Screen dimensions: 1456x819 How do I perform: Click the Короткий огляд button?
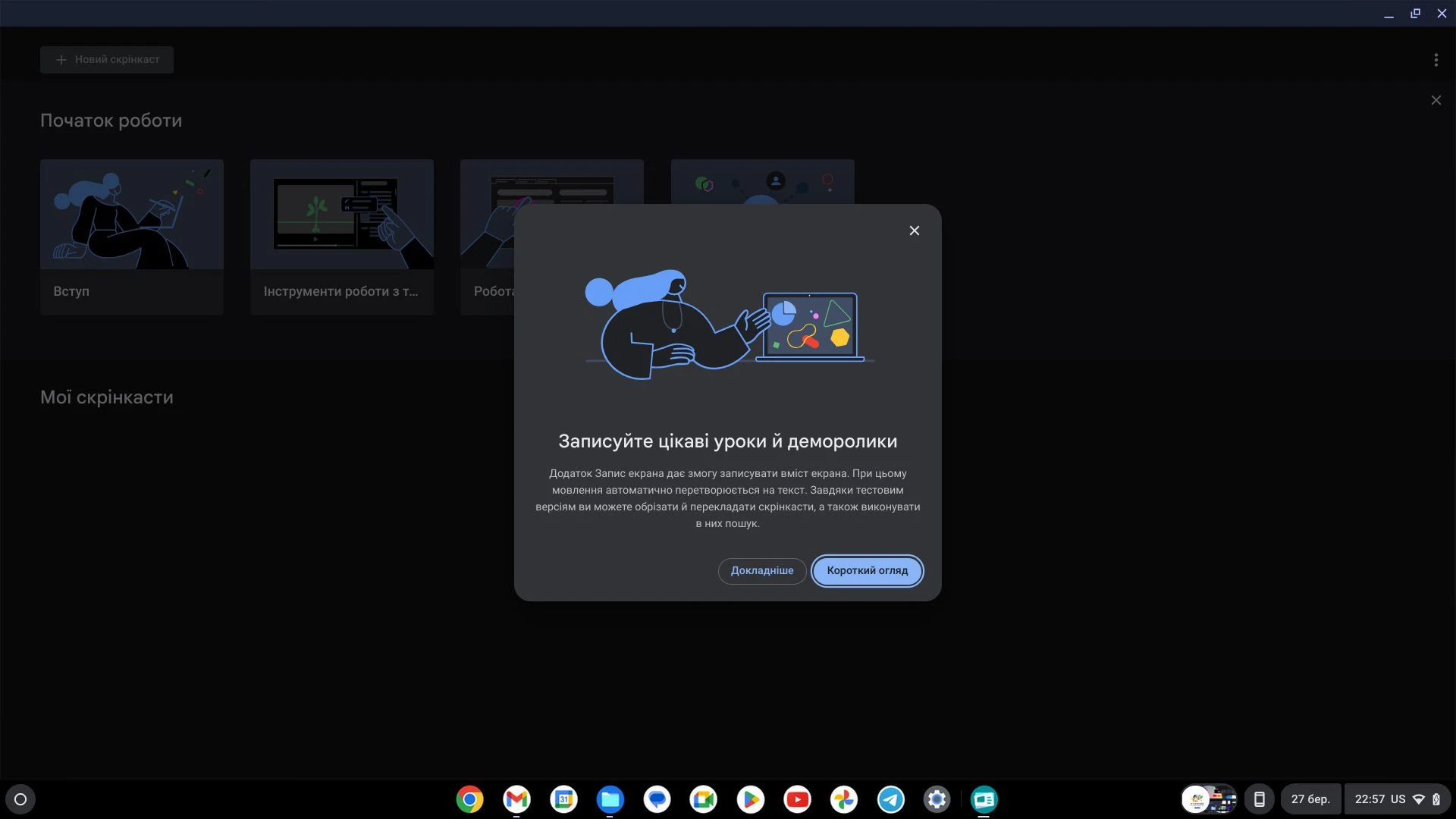point(867,571)
